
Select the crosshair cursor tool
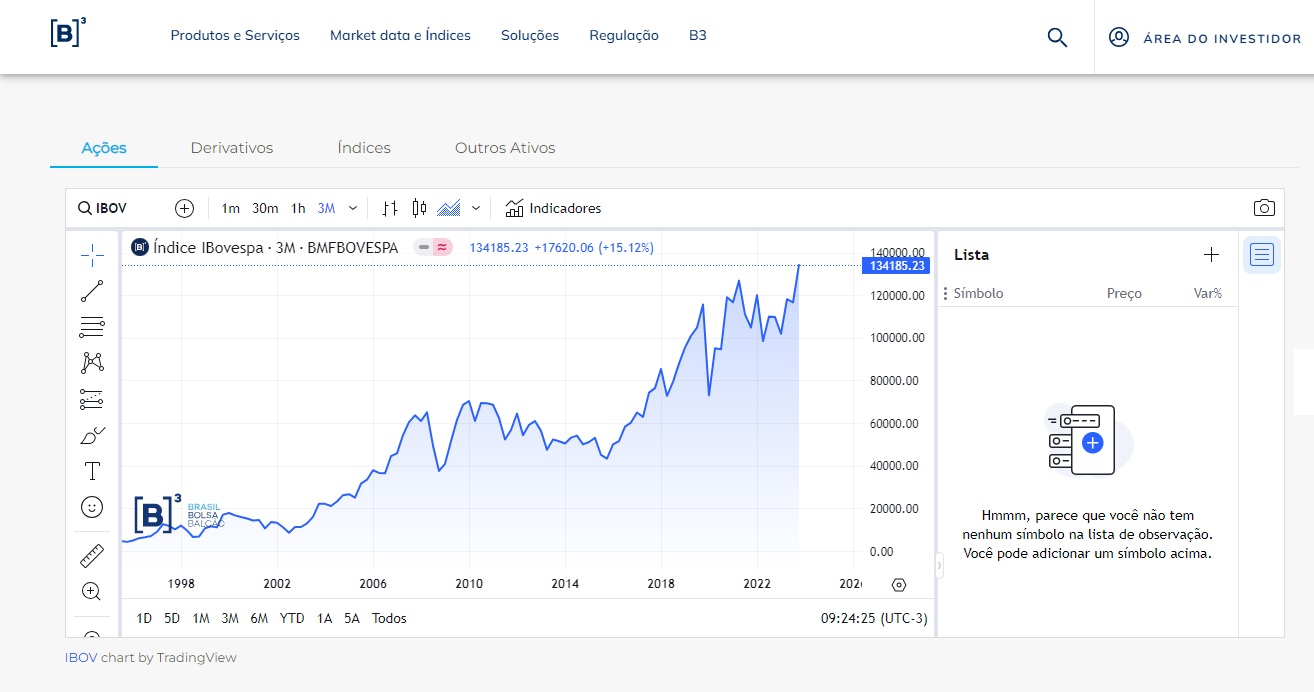click(x=92, y=255)
